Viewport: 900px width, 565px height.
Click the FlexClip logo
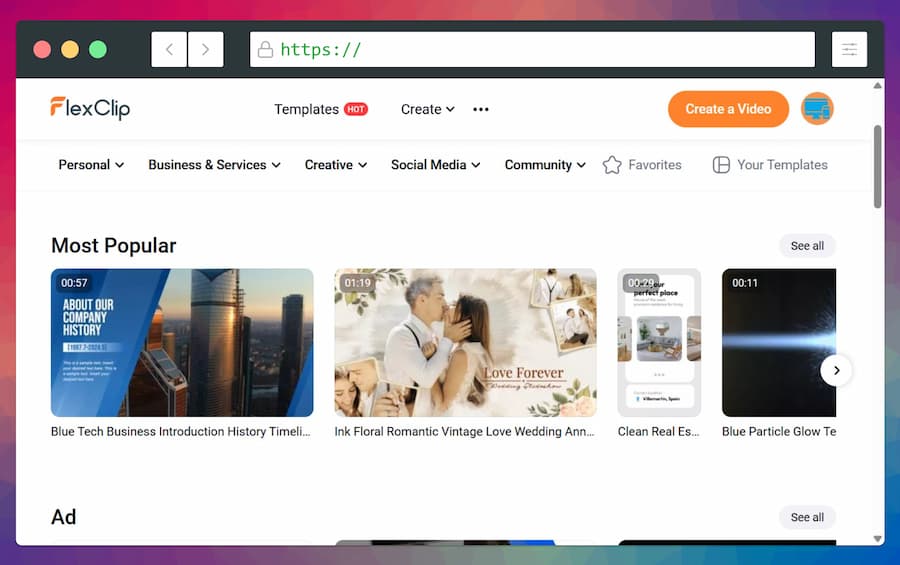90,108
